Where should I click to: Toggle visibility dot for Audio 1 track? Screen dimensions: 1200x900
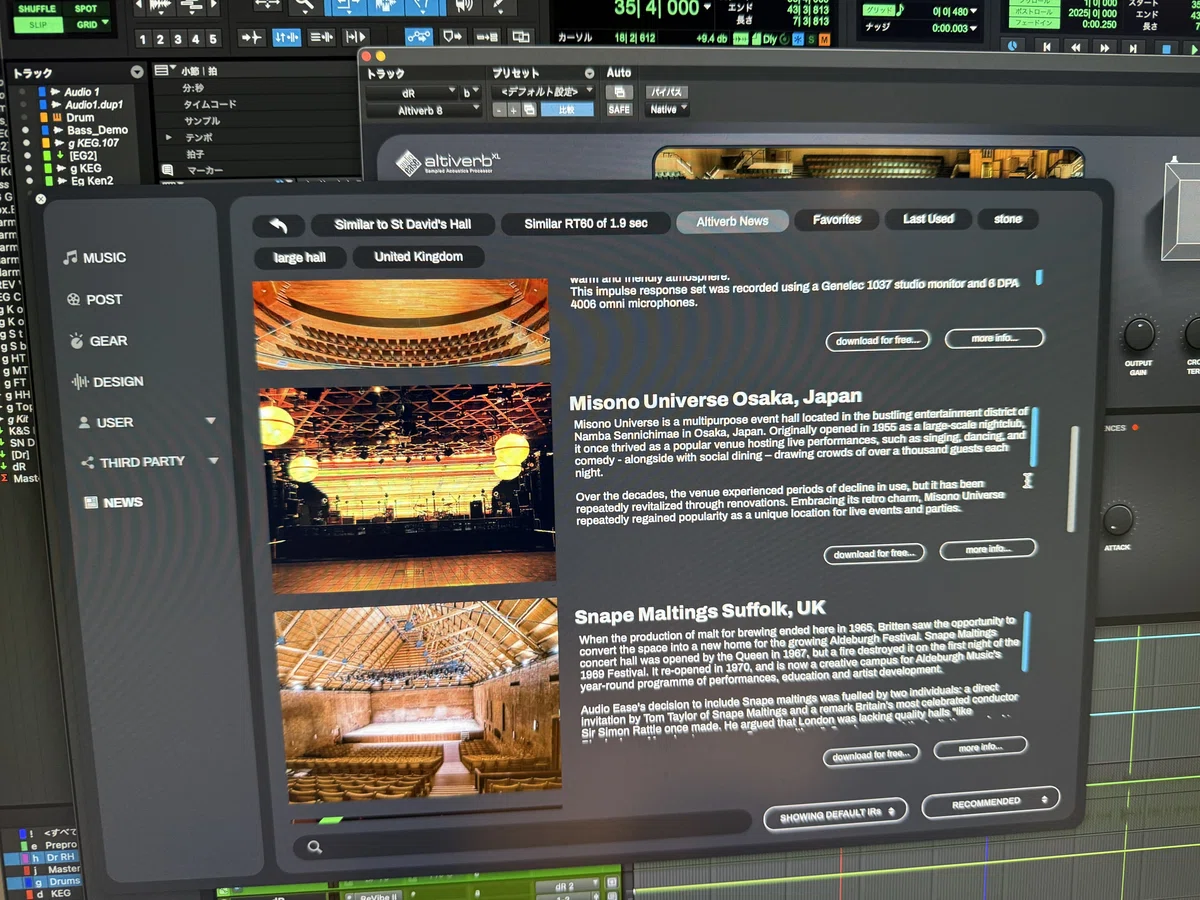tap(22, 92)
